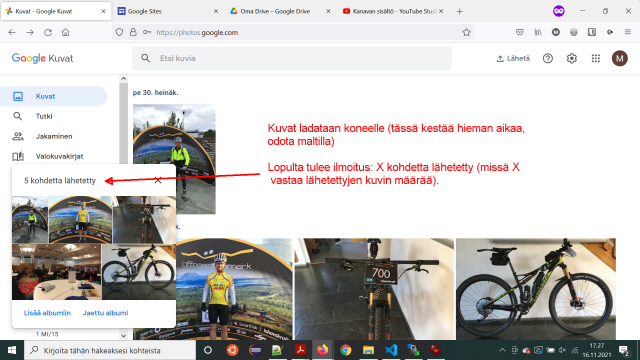Click Lisää albumiin link
Image resolution: width=640 pixels, height=360 pixels.
click(x=47, y=313)
